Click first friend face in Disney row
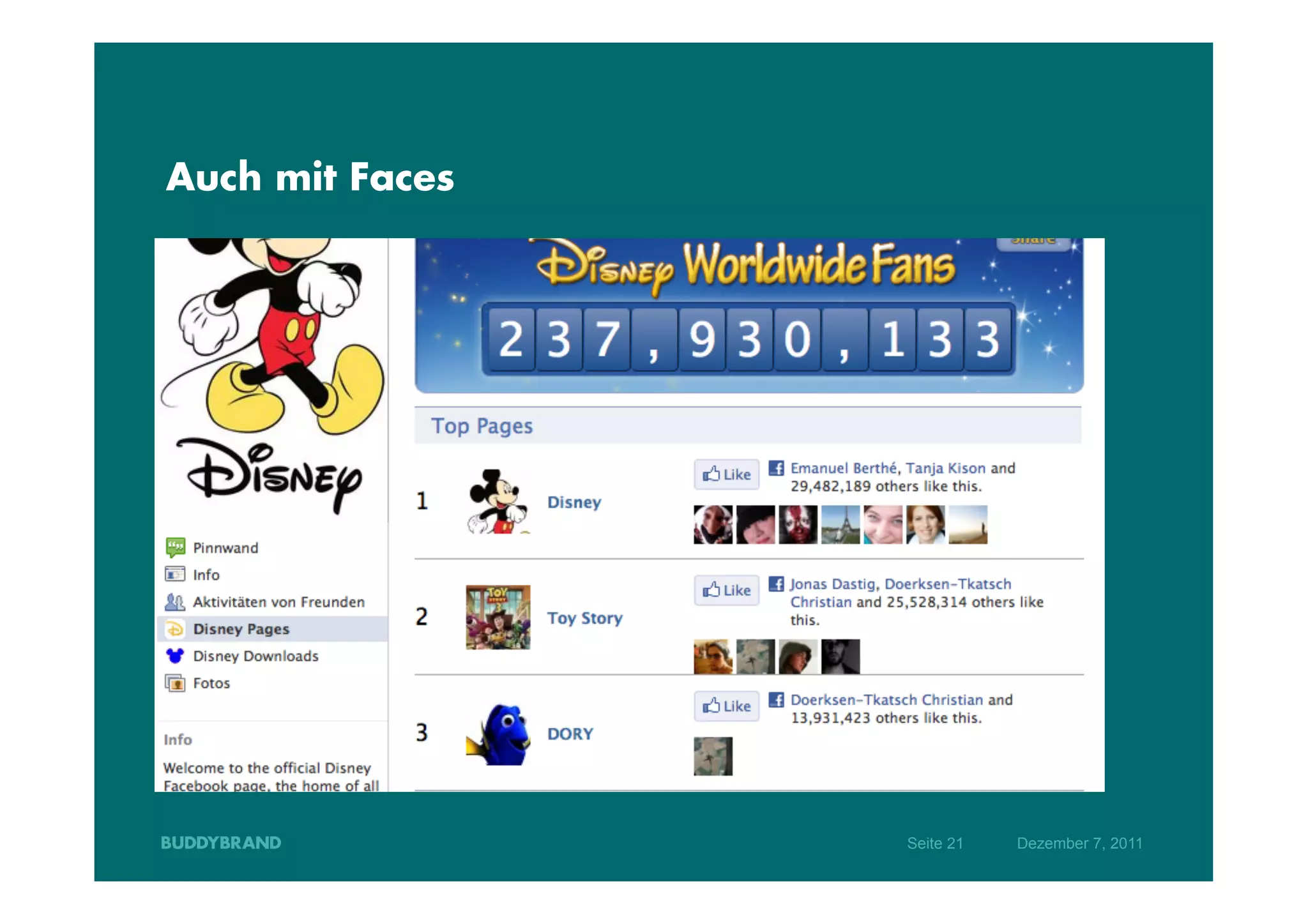The width and height of the screenshot is (1308, 924). pos(713,525)
